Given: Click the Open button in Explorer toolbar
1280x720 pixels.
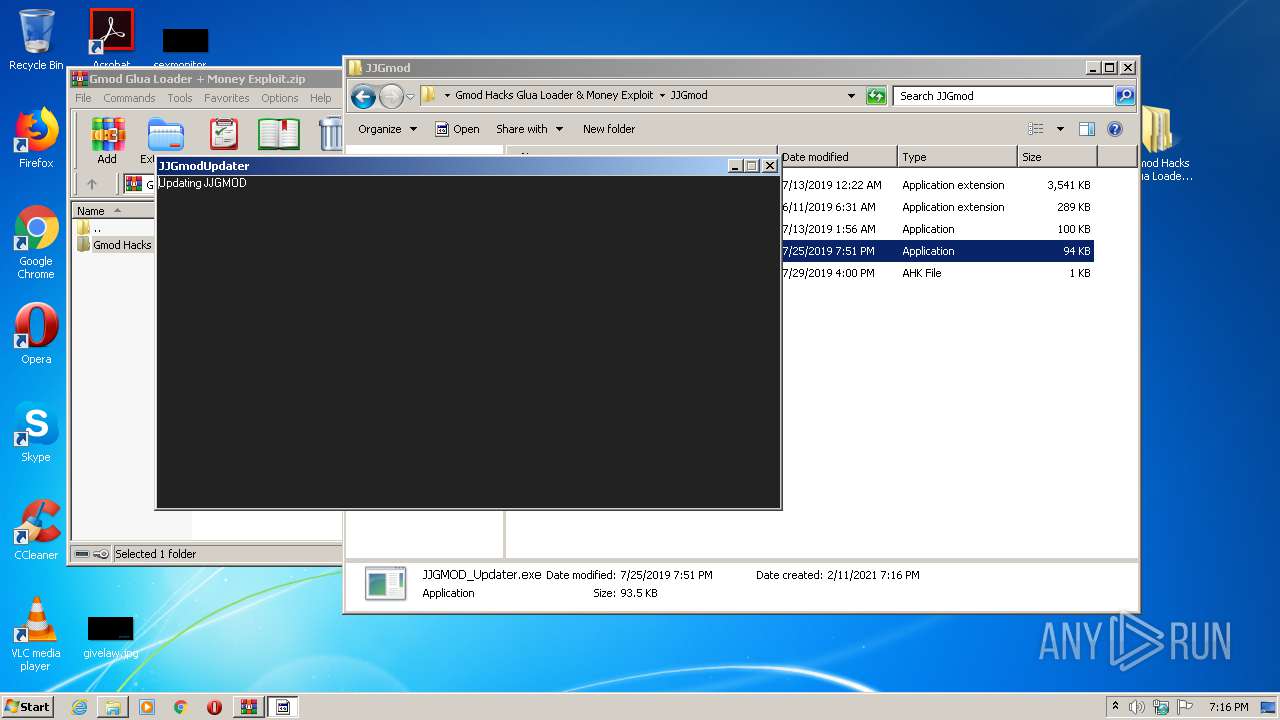Looking at the screenshot, I should (457, 129).
